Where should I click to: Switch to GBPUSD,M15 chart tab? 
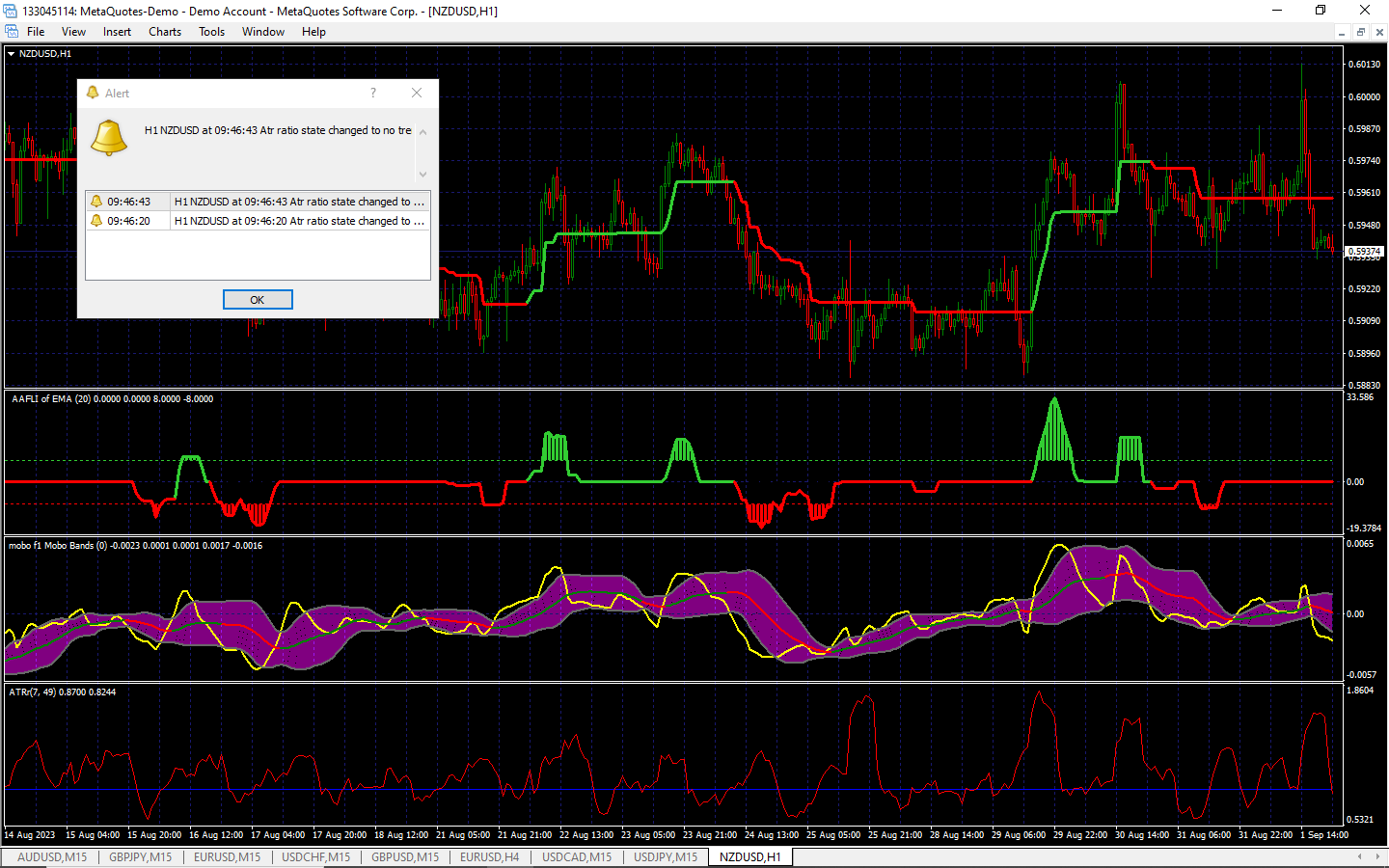point(405,856)
